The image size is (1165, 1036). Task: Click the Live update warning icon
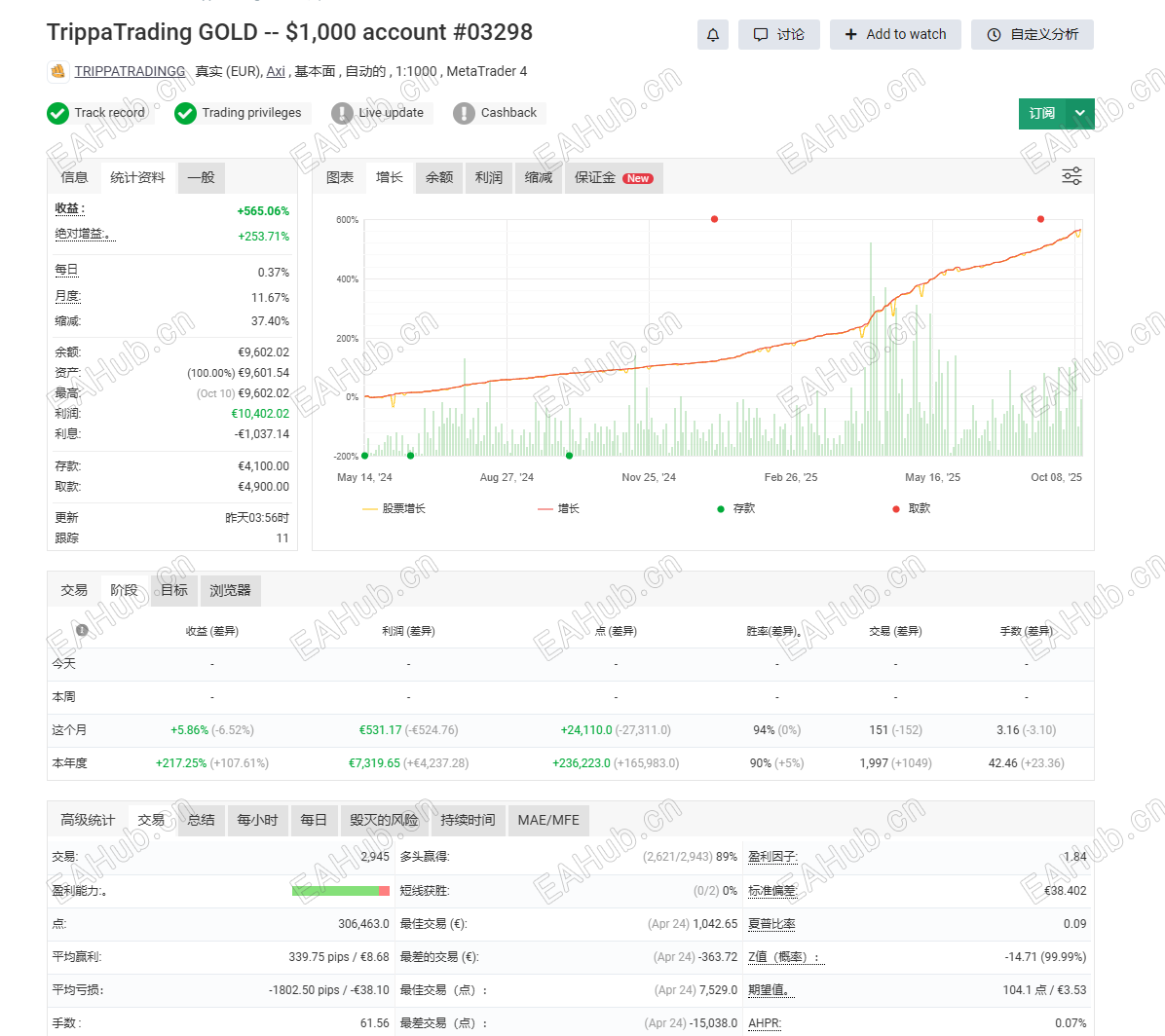(342, 114)
